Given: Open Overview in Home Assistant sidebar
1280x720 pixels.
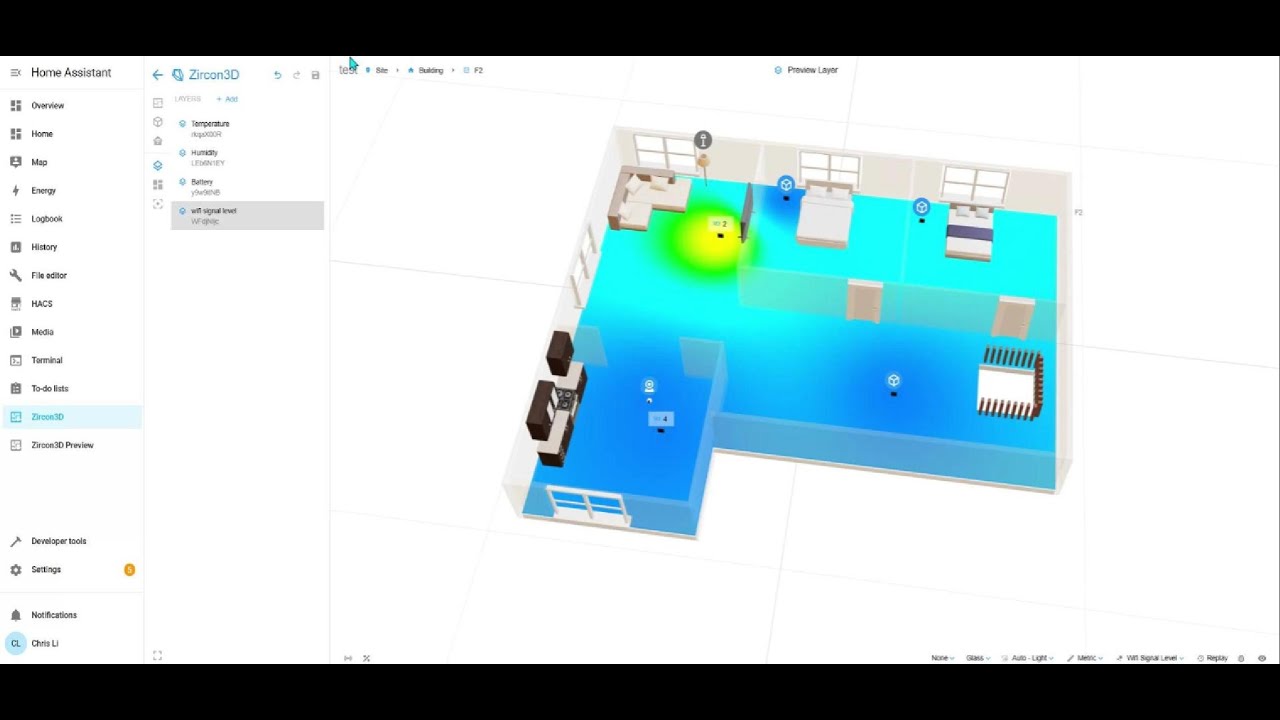Looking at the screenshot, I should (x=71, y=105).
